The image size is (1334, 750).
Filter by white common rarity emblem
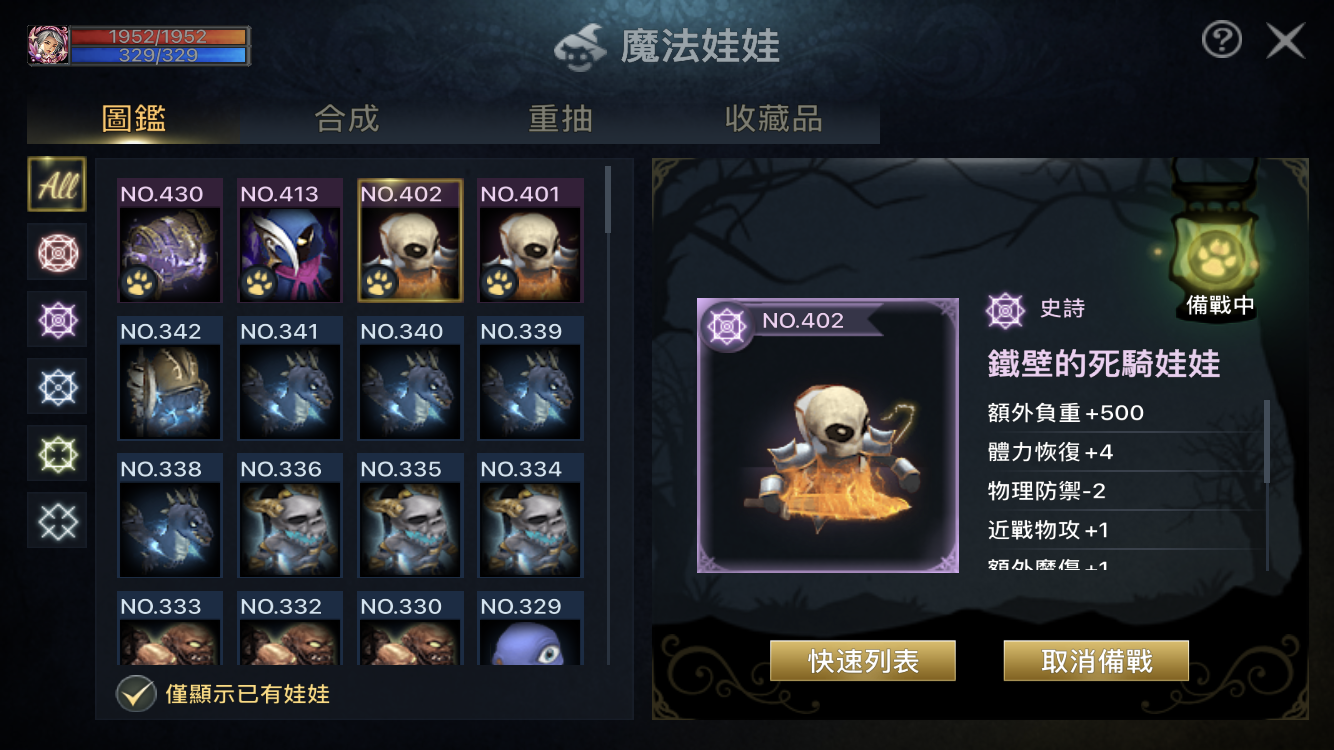57,519
